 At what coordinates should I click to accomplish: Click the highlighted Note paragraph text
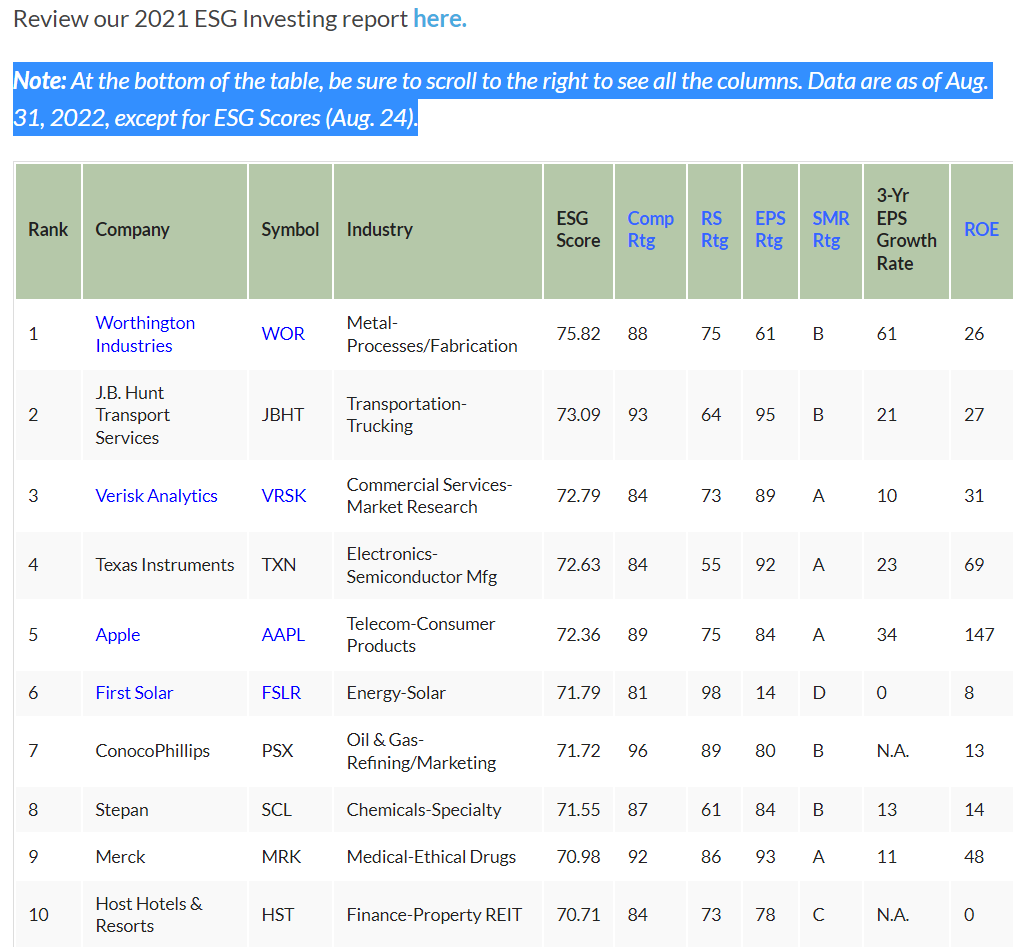click(x=501, y=99)
